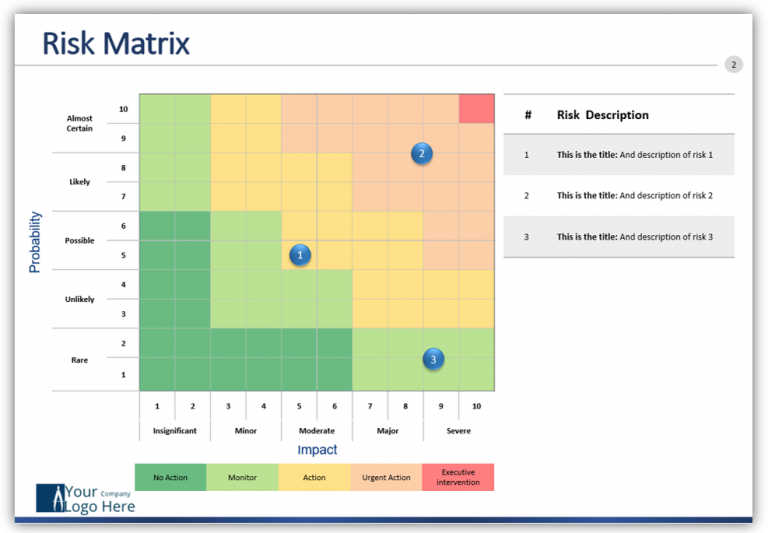The image size is (768, 533).
Task: Click the Severe impact category label
Action: tap(458, 431)
